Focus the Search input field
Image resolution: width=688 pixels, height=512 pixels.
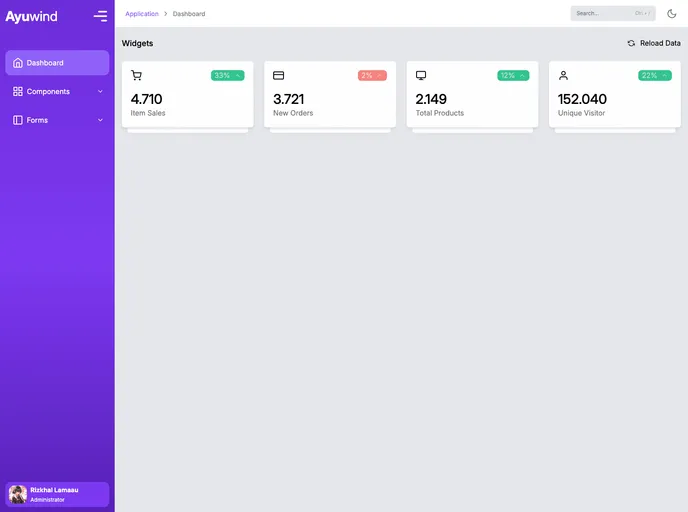603,14
